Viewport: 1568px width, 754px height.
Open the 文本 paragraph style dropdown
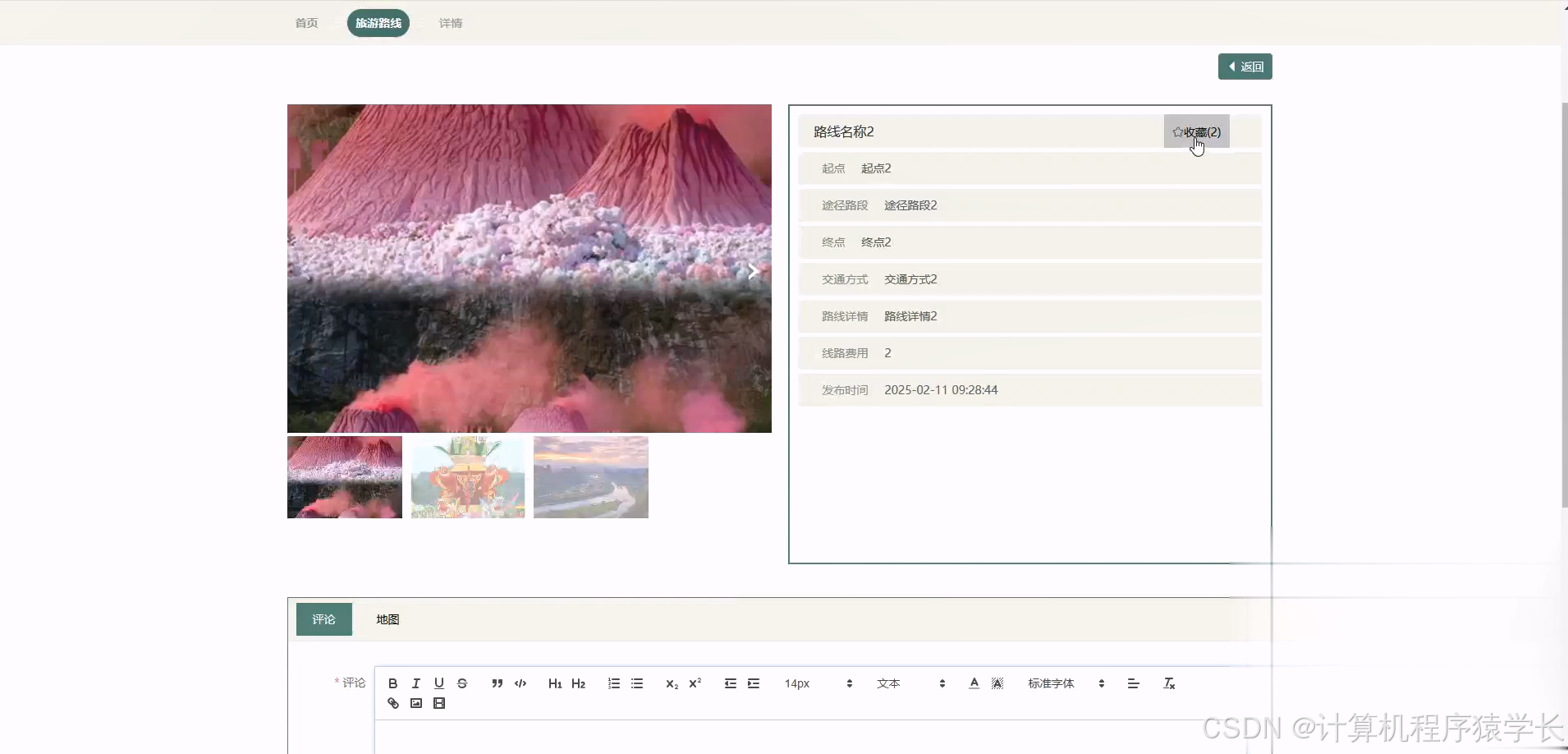click(x=910, y=683)
